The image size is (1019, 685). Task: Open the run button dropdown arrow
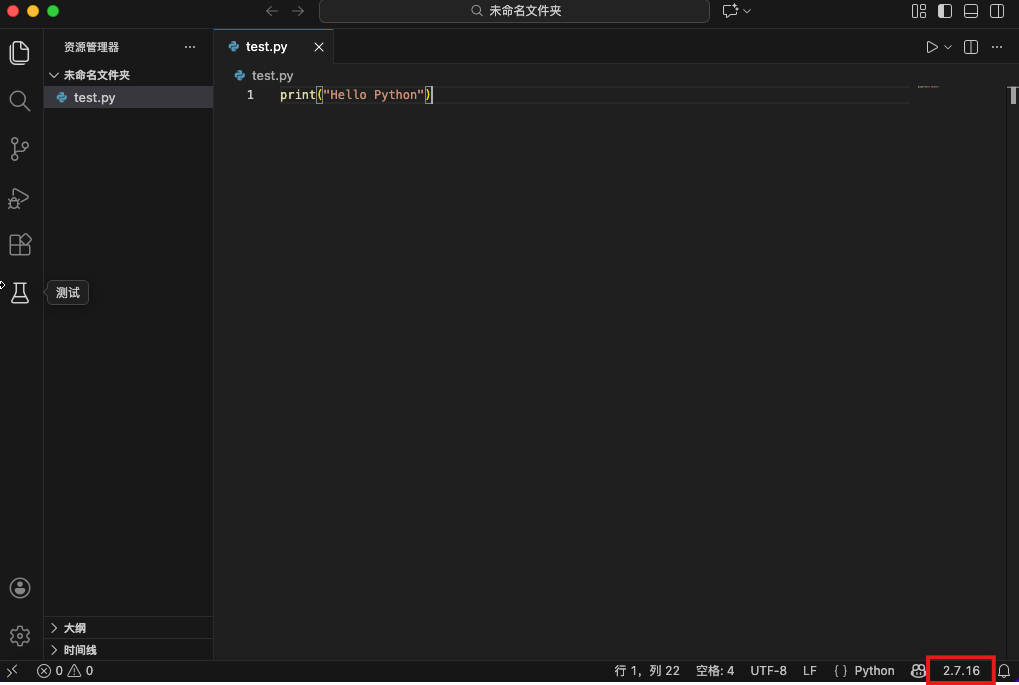(948, 47)
